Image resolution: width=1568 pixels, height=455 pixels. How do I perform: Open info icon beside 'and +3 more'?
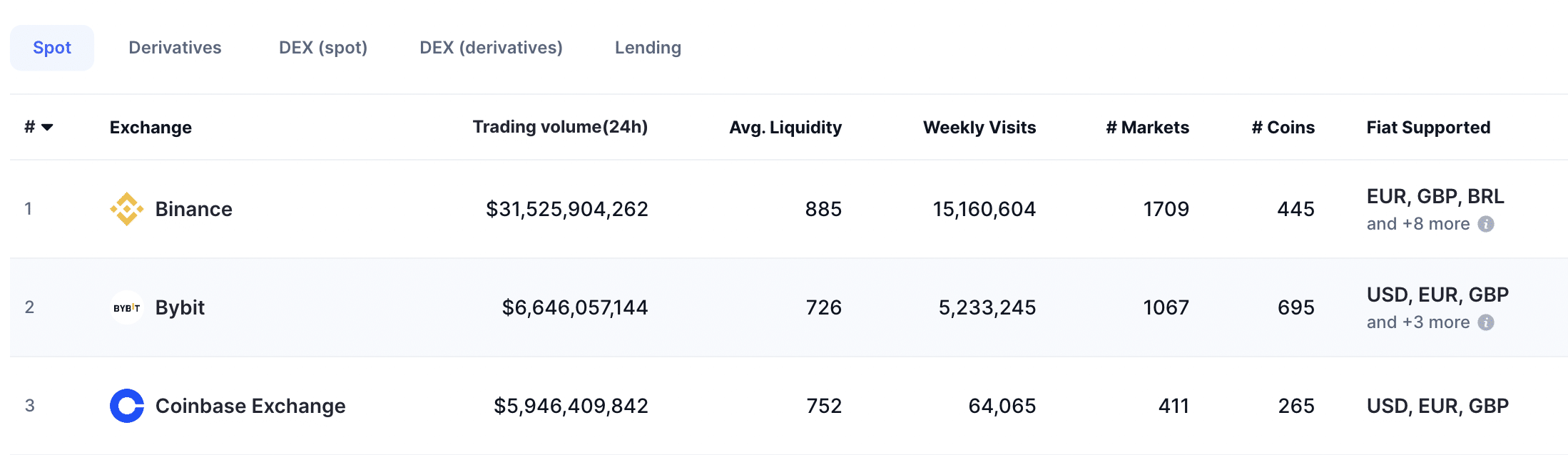pyautogui.click(x=1486, y=322)
